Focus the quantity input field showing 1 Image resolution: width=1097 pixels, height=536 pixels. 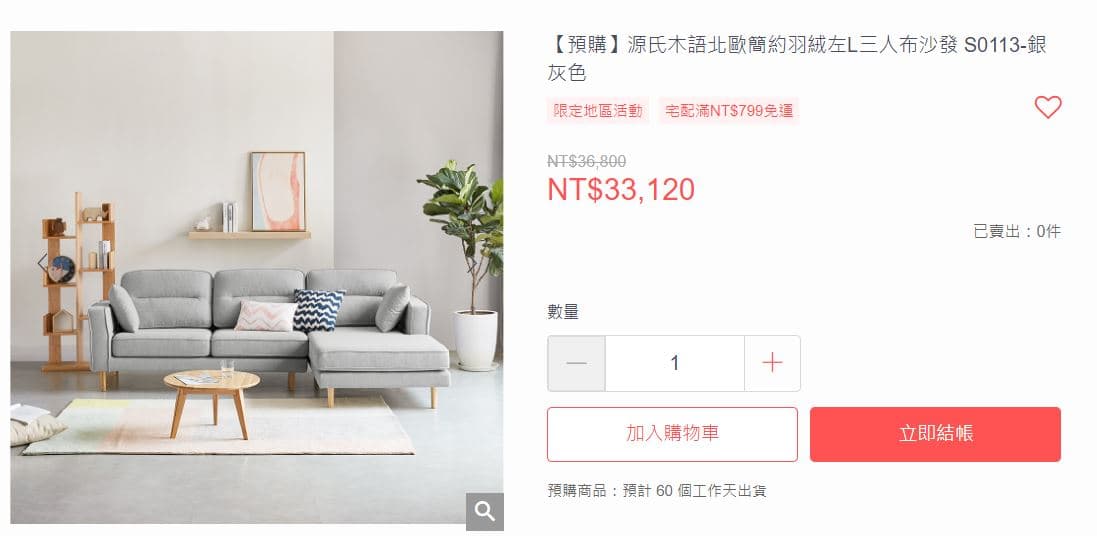674,363
